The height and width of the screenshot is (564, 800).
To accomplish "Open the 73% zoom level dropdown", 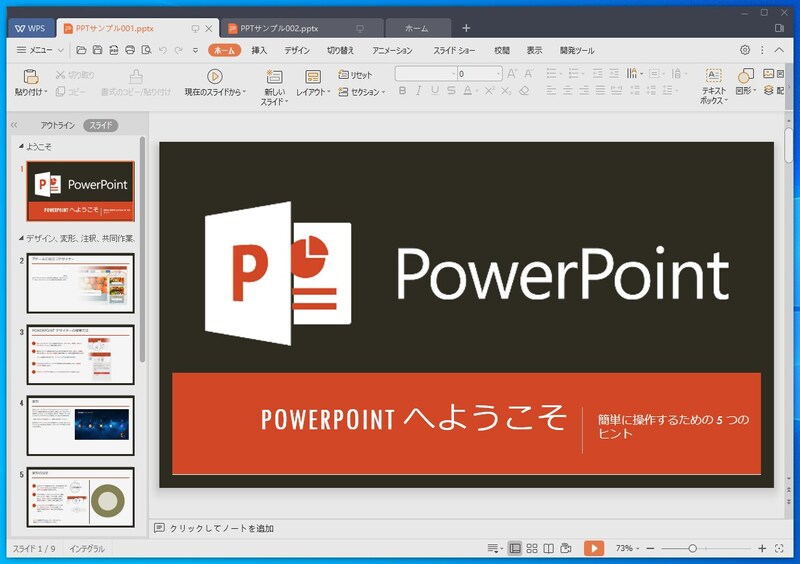I will [x=628, y=548].
